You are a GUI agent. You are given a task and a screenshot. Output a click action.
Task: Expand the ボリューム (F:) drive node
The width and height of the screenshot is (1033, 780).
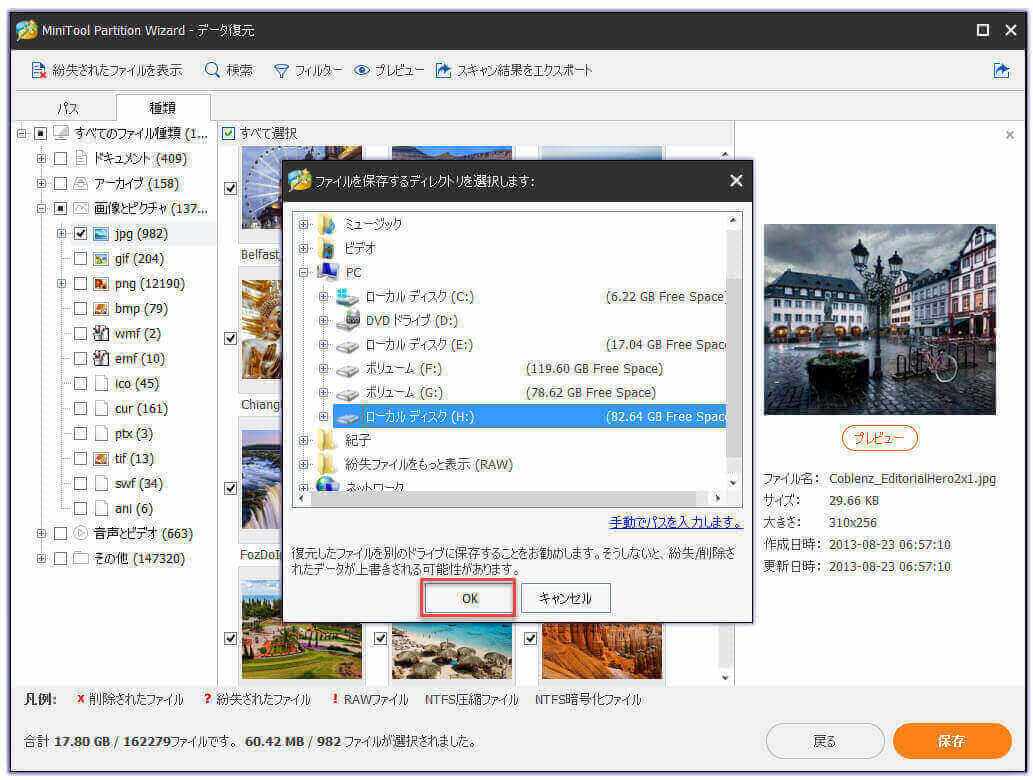point(322,369)
